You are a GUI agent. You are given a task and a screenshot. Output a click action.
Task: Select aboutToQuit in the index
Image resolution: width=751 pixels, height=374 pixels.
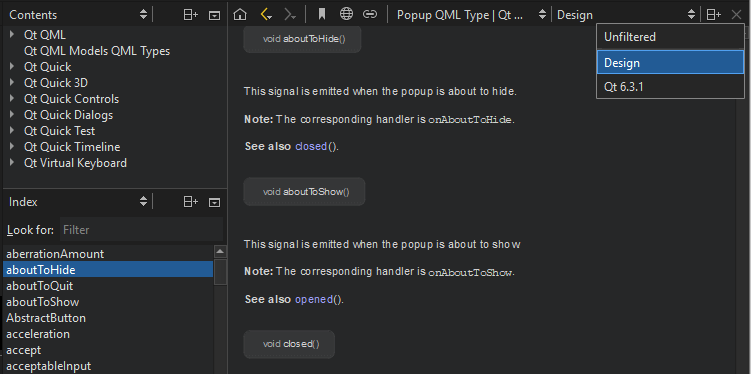(x=108, y=286)
